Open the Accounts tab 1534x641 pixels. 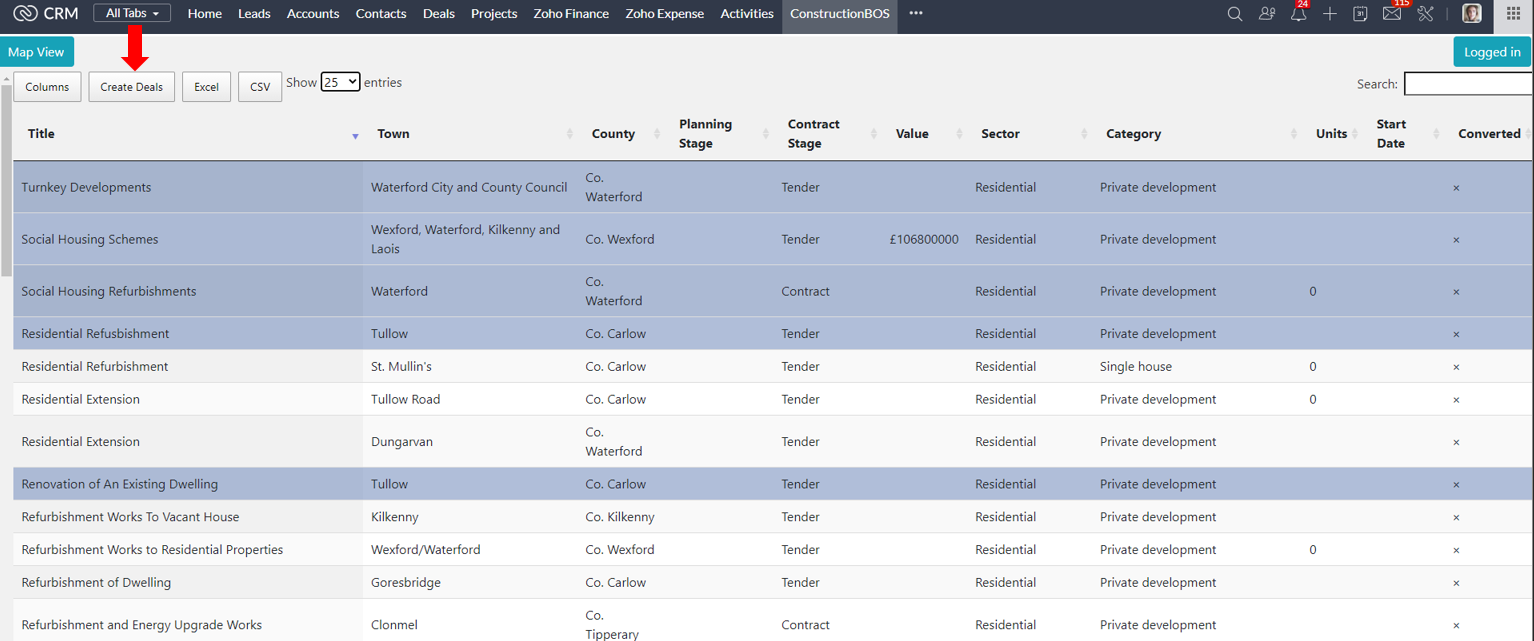(x=313, y=14)
